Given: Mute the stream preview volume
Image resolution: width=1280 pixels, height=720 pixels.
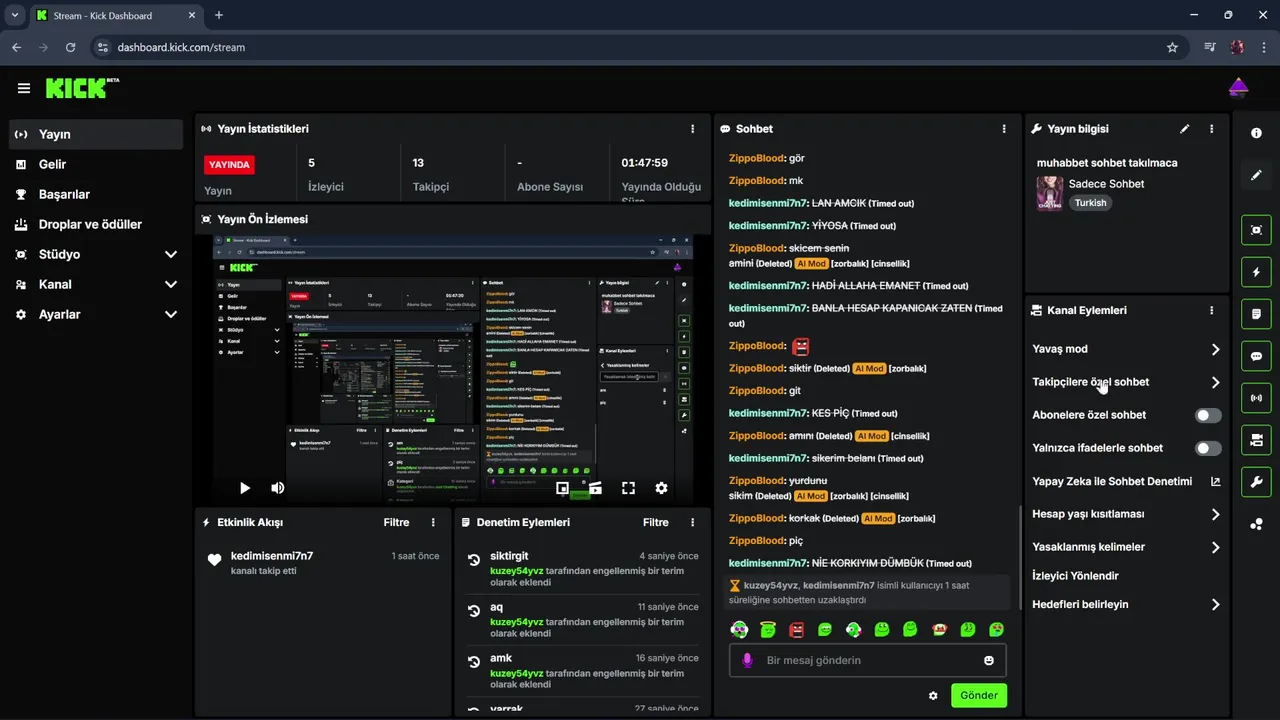Looking at the screenshot, I should tap(278, 488).
